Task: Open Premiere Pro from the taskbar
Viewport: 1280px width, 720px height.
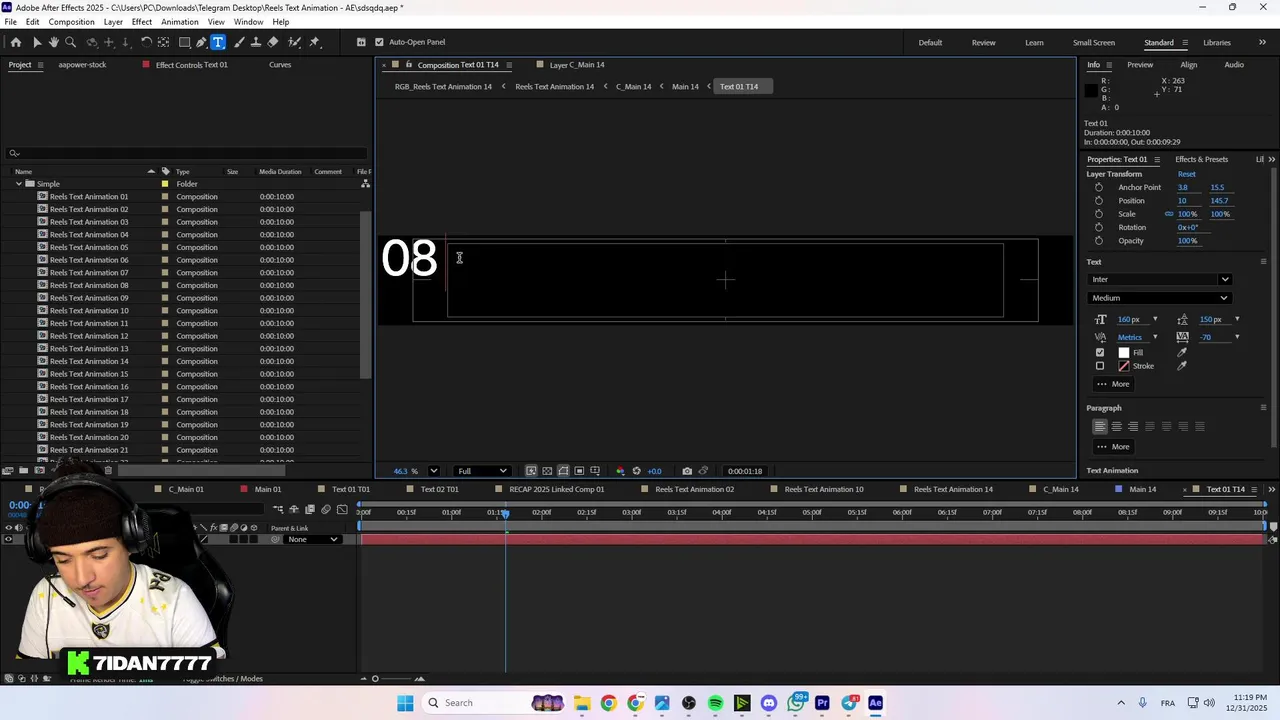Action: pos(822,703)
